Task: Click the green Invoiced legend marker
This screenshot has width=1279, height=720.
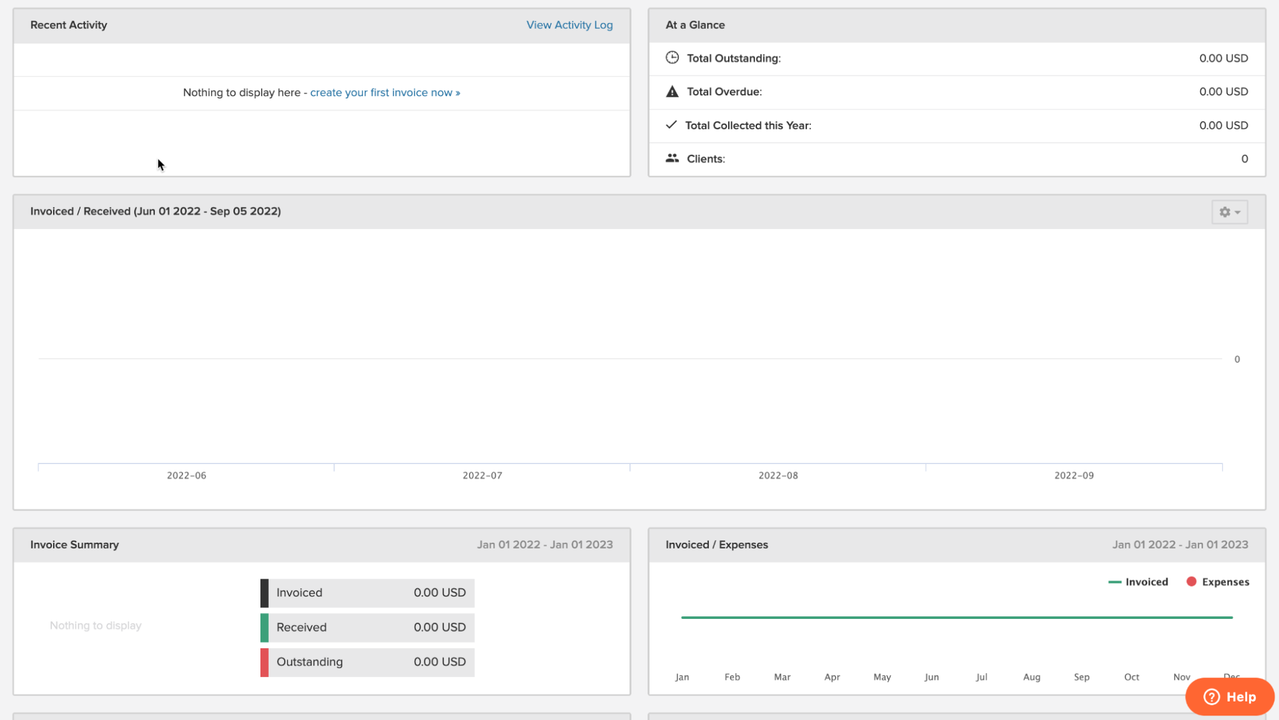Action: pos(1115,581)
